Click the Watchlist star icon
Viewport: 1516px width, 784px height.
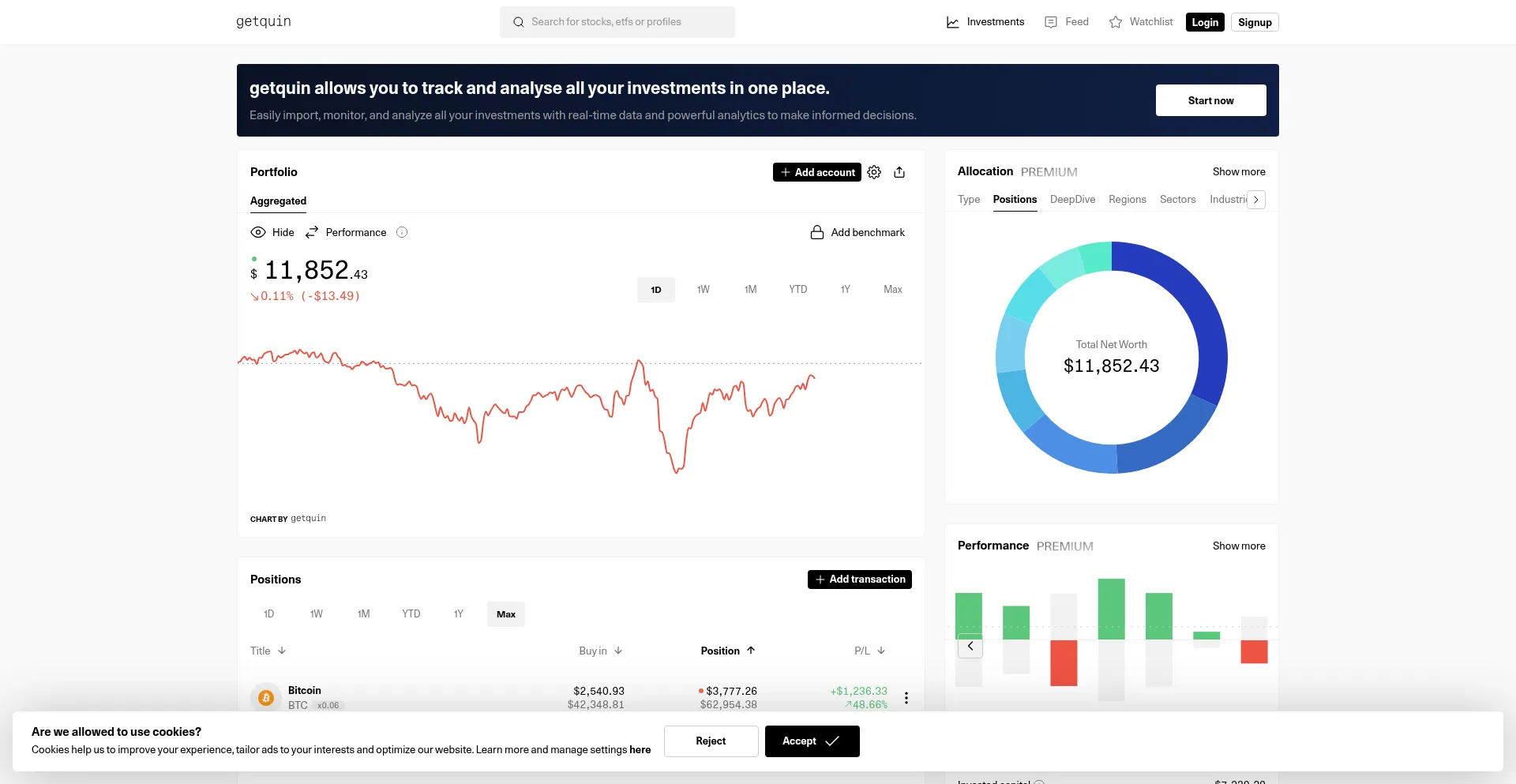1116,22
